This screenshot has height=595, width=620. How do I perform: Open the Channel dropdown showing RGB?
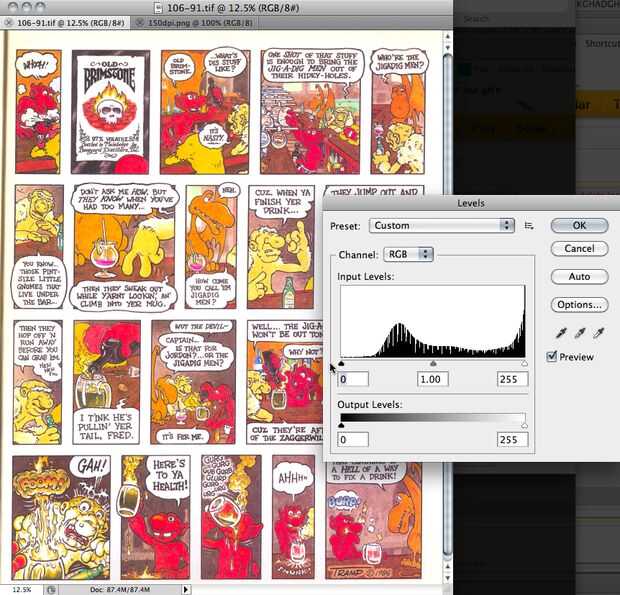pos(408,254)
